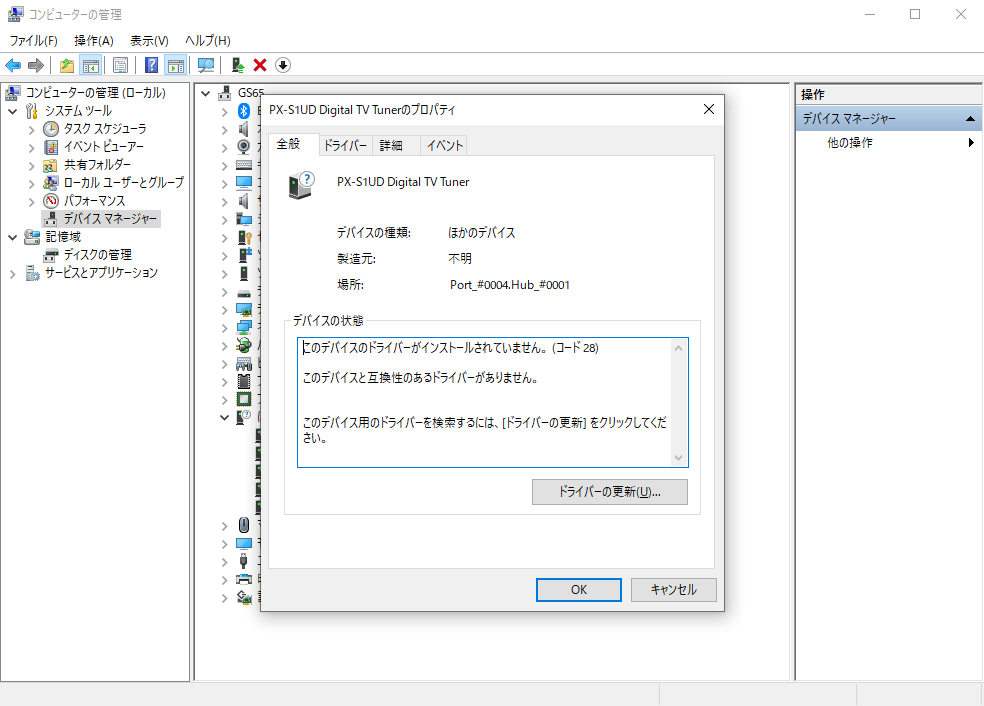Image resolution: width=984 pixels, height=706 pixels.
Task: Click the Port_#0004.Hub_#0001 location text
Action: click(x=510, y=285)
